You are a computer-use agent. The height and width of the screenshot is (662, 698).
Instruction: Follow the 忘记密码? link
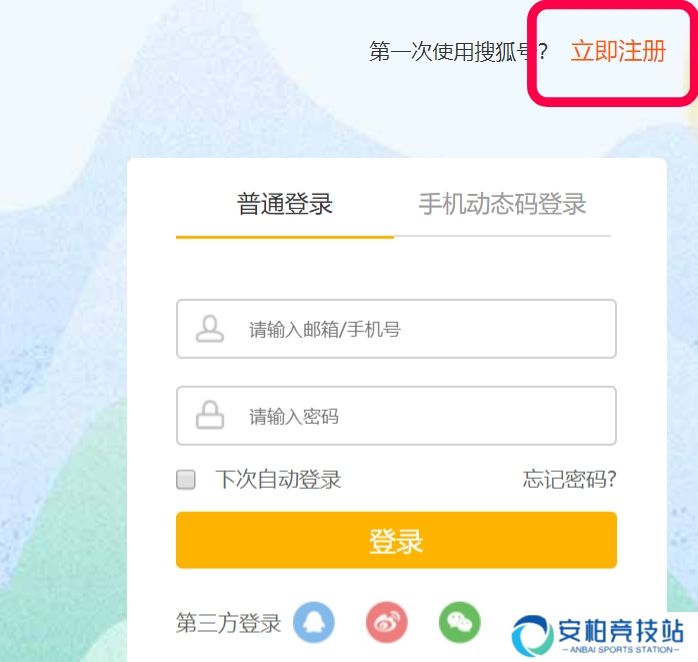pyautogui.click(x=570, y=480)
